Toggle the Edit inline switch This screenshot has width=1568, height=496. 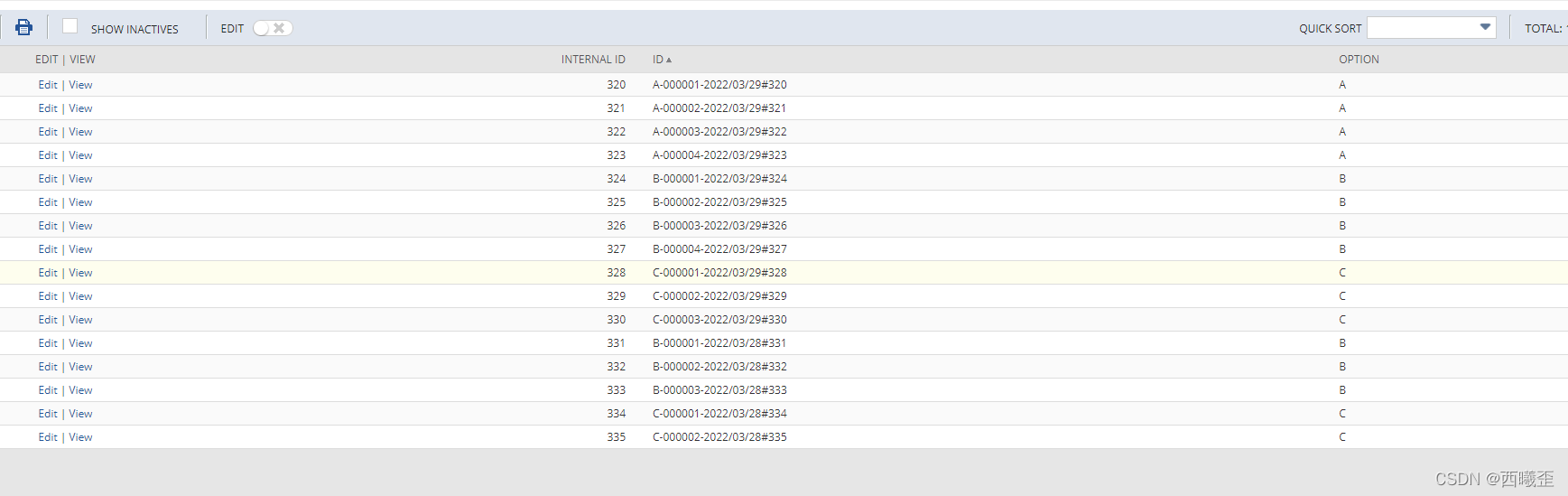(273, 28)
